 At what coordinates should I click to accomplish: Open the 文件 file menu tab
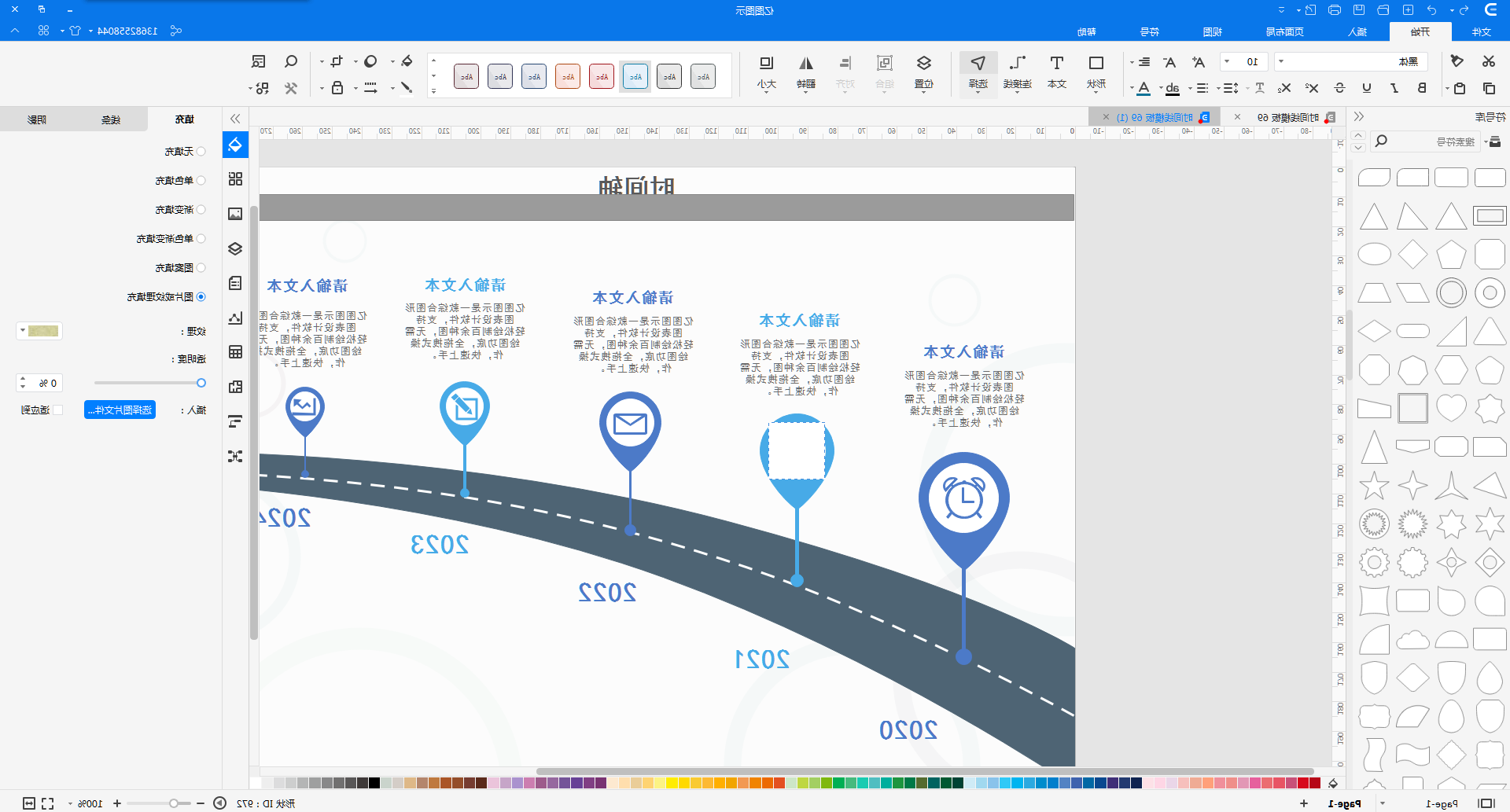click(1482, 31)
